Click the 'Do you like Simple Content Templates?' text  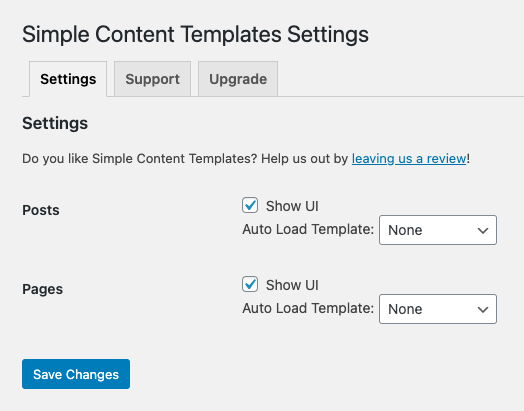139,158
